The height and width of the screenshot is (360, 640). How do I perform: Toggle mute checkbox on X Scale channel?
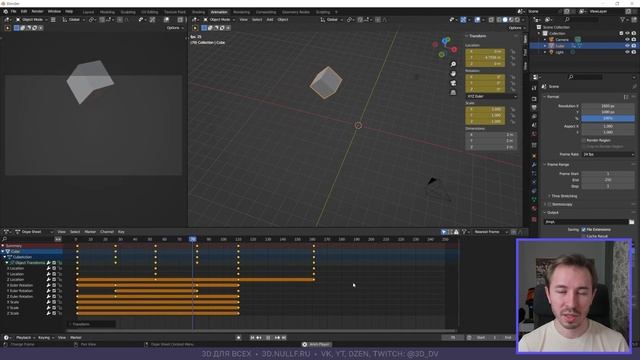[x=54, y=302]
